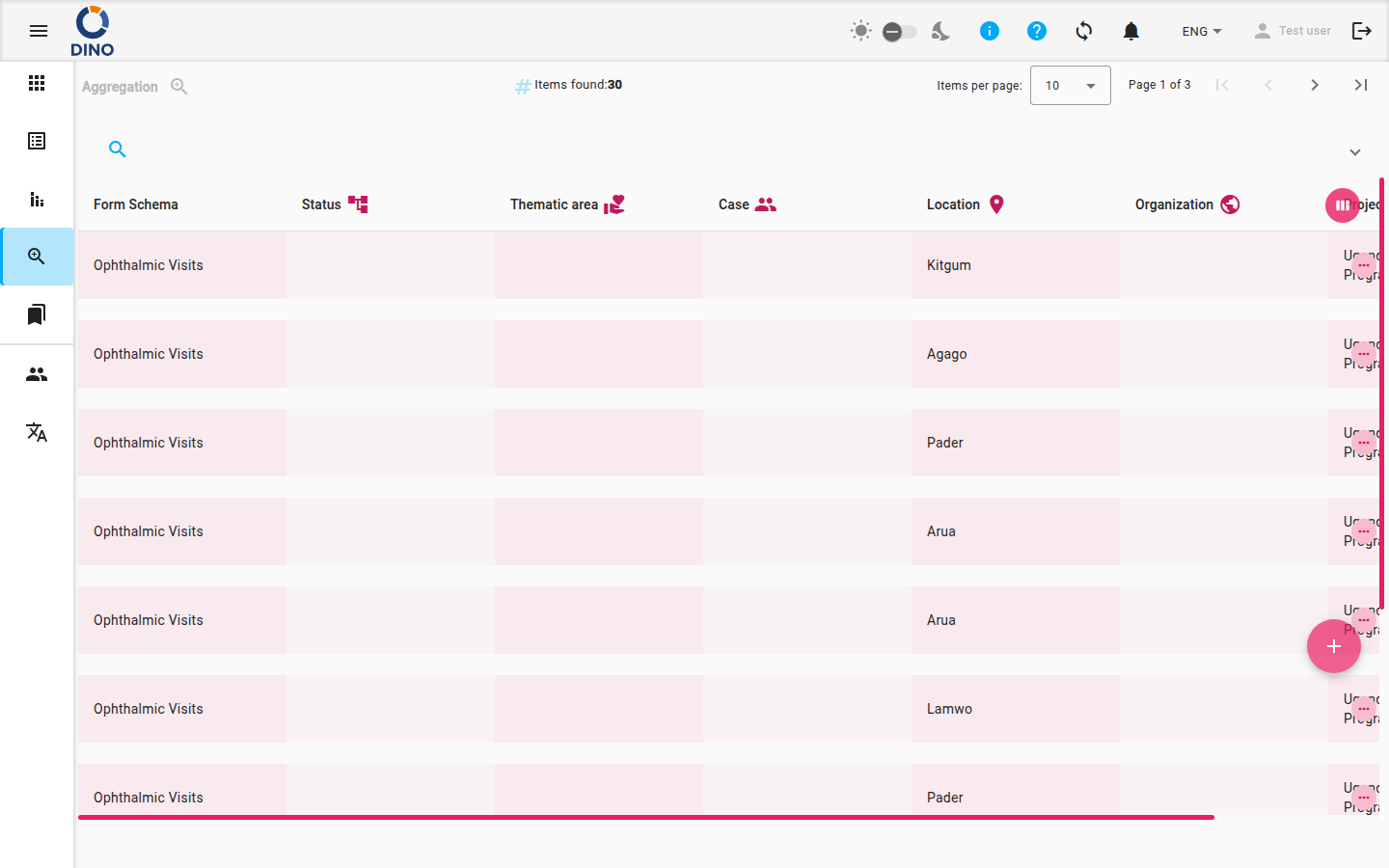1389x868 pixels.
Task: Open the bar chart statistics sidebar icon
Action: 37,199
